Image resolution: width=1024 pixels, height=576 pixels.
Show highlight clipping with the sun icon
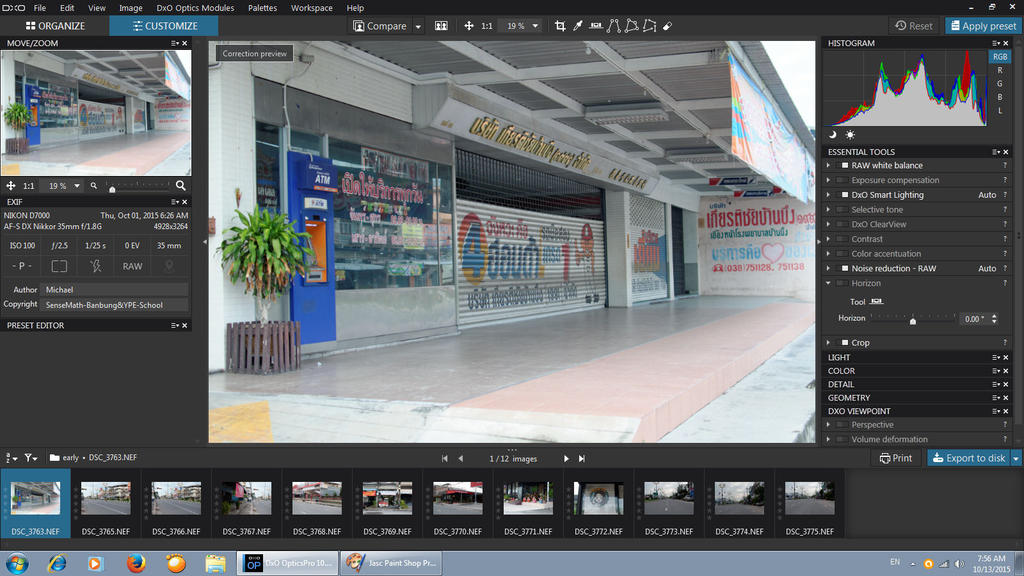click(x=850, y=134)
